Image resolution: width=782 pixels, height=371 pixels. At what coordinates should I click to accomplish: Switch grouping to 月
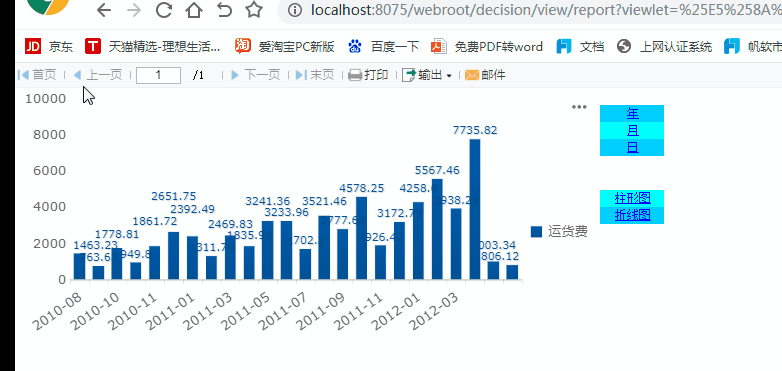coord(632,131)
